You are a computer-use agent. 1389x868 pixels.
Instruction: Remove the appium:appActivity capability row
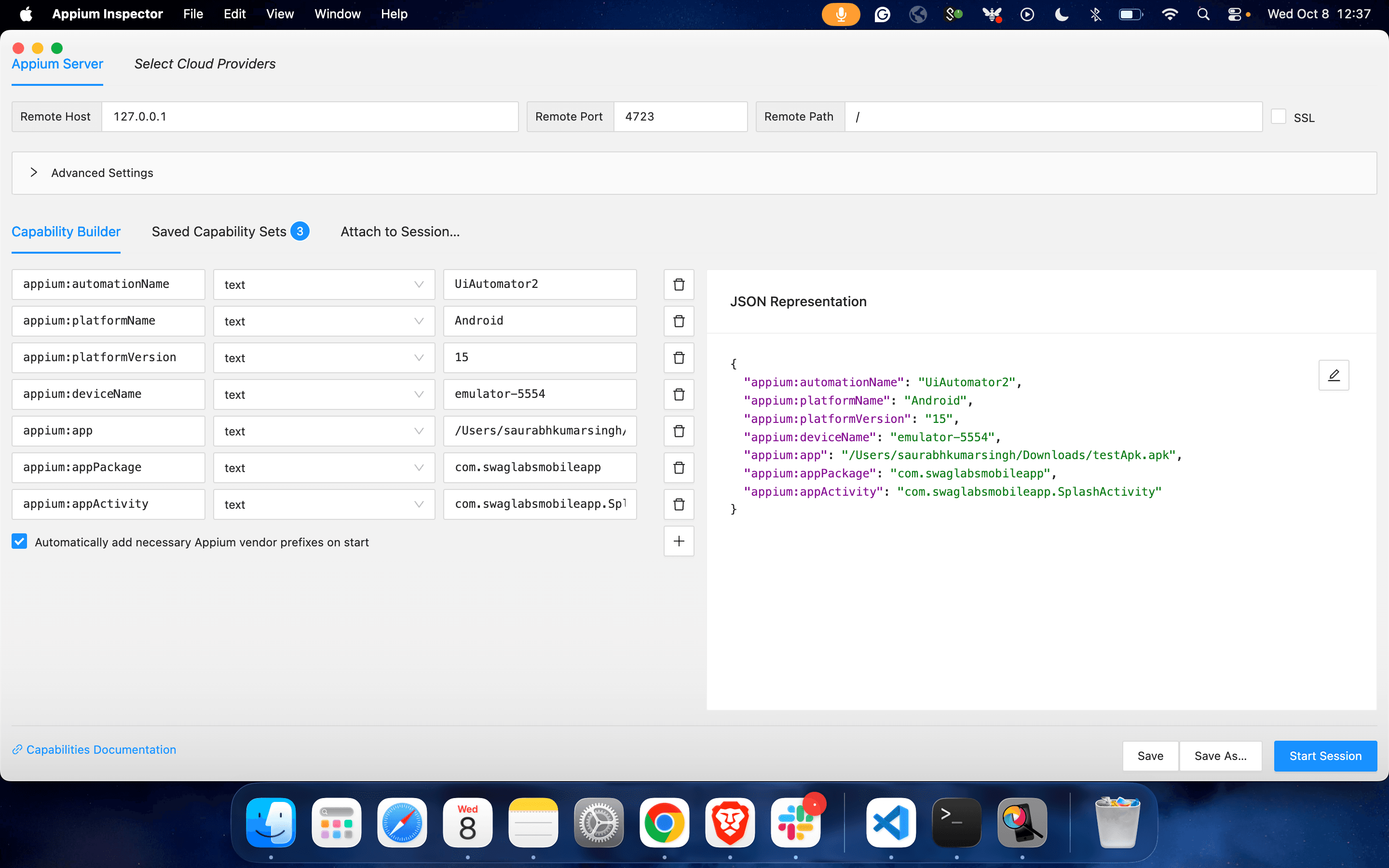pyautogui.click(x=679, y=504)
